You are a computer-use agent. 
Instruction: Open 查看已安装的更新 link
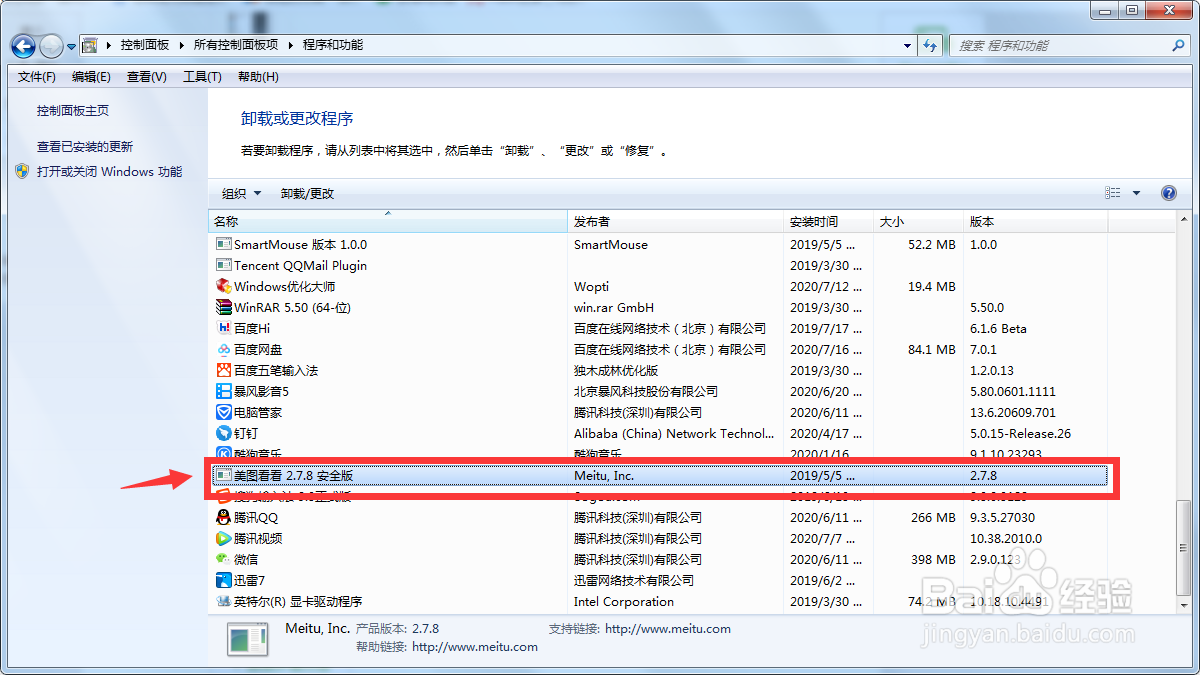(x=85, y=146)
